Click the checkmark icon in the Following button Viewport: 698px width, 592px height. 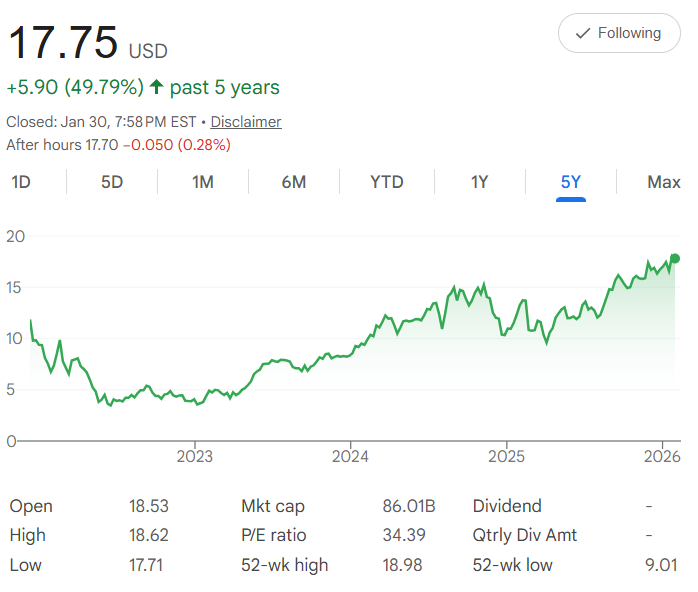[583, 34]
